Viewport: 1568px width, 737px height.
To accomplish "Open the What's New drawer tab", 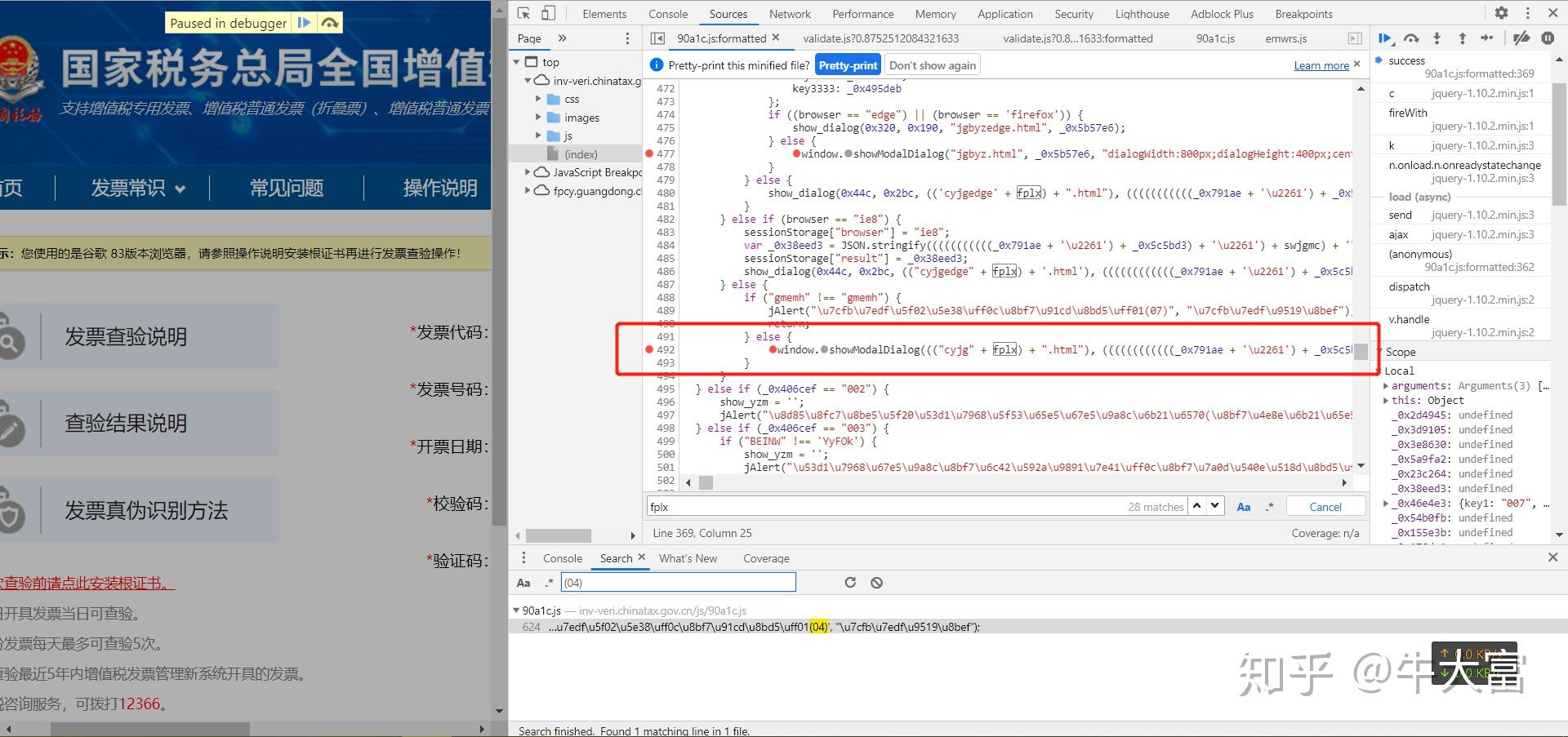I will coord(687,557).
